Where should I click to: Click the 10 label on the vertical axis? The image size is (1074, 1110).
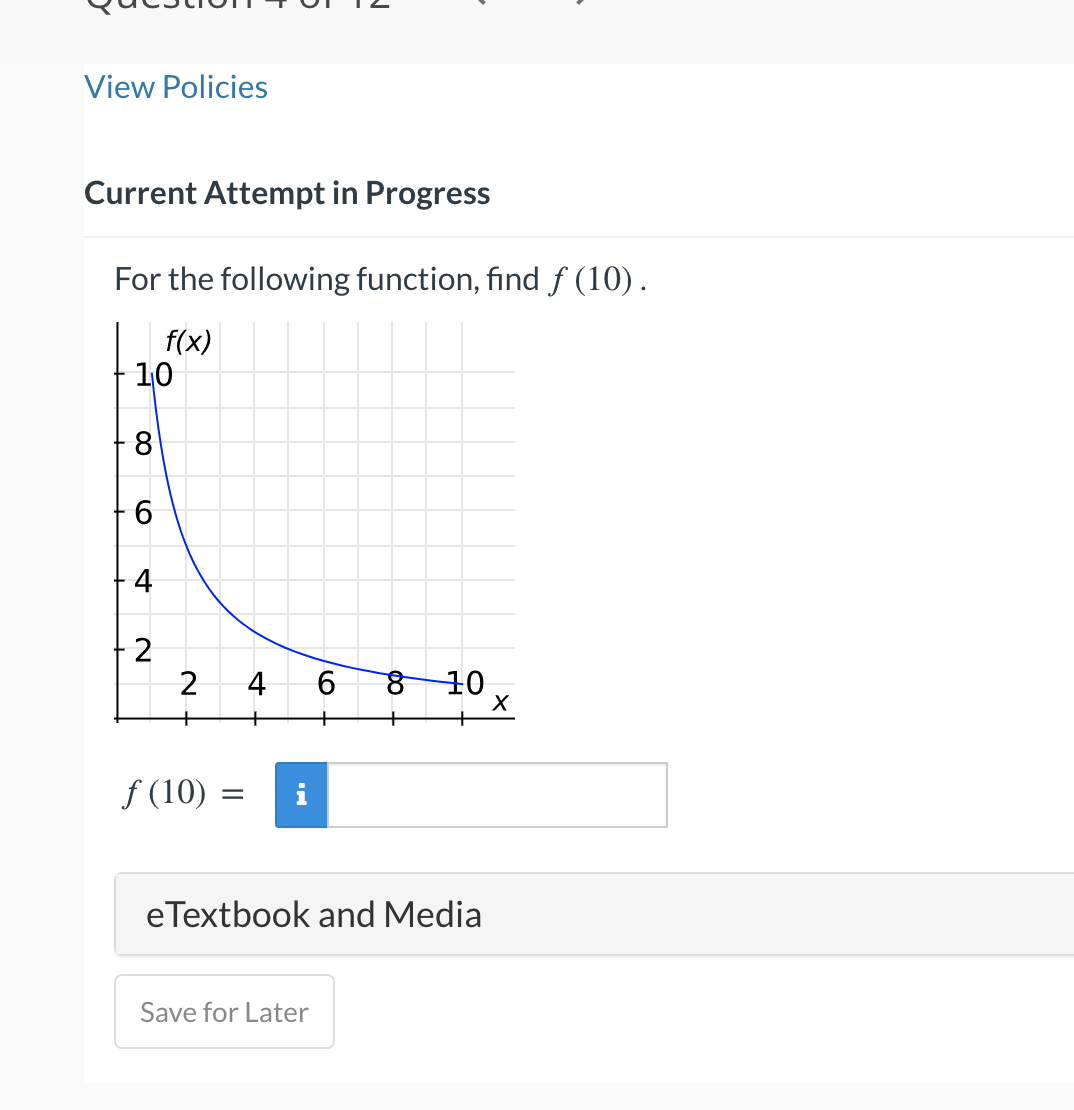pos(154,374)
